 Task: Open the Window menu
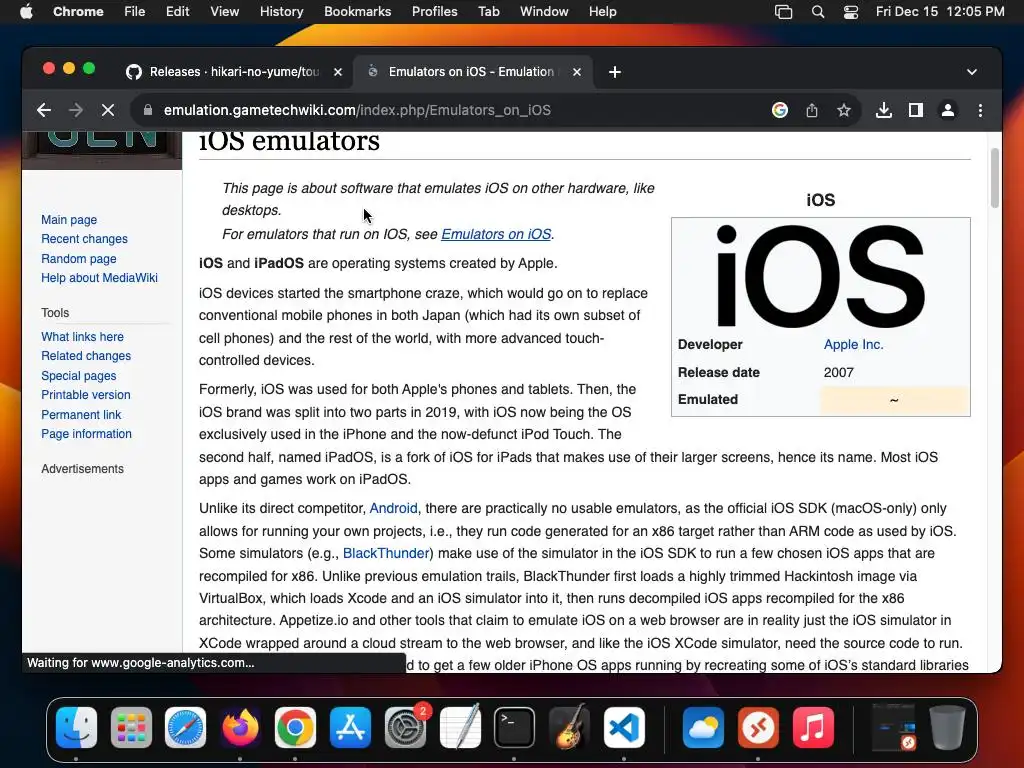544,11
